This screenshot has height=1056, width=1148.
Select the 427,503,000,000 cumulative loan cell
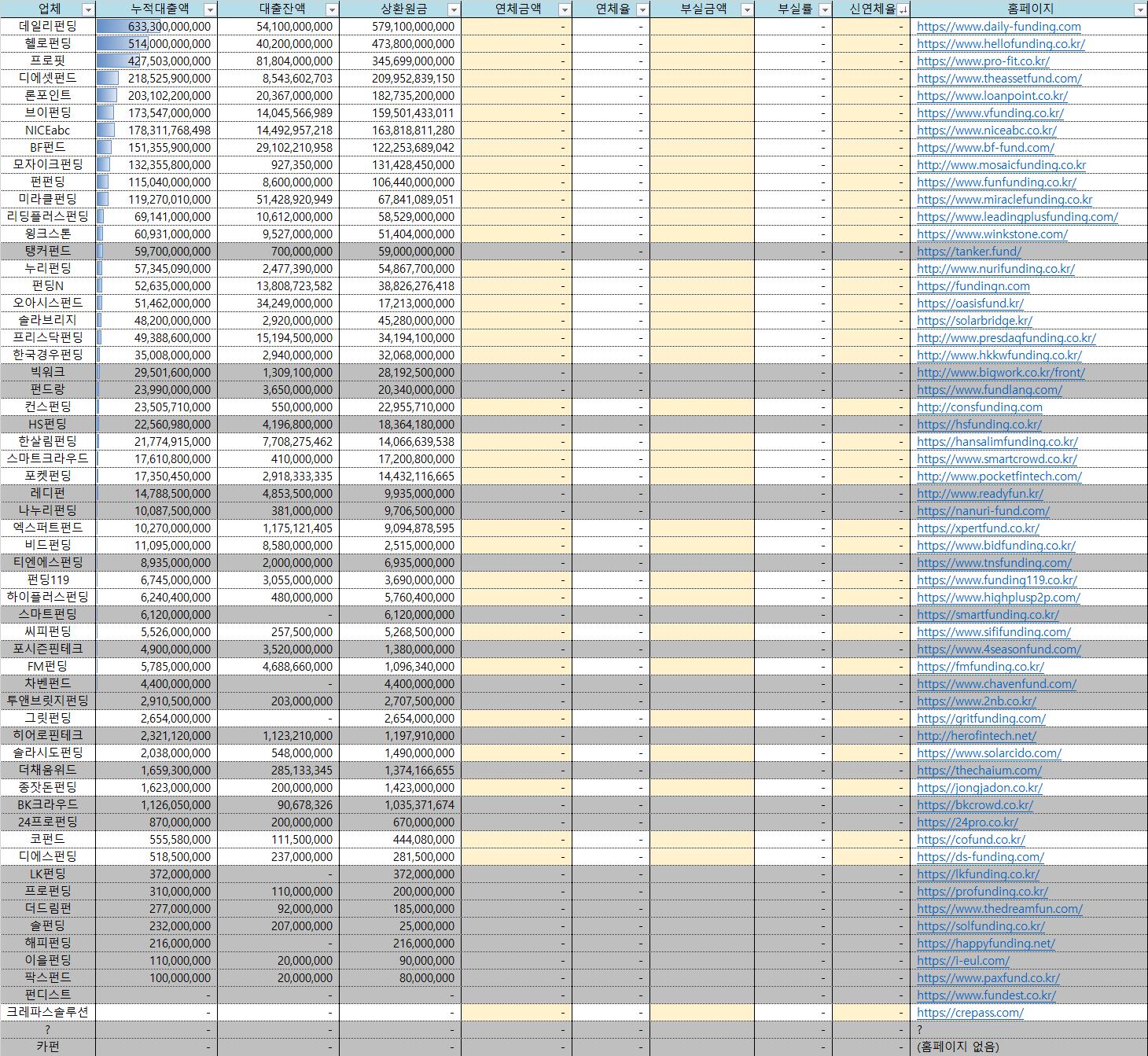click(x=156, y=61)
